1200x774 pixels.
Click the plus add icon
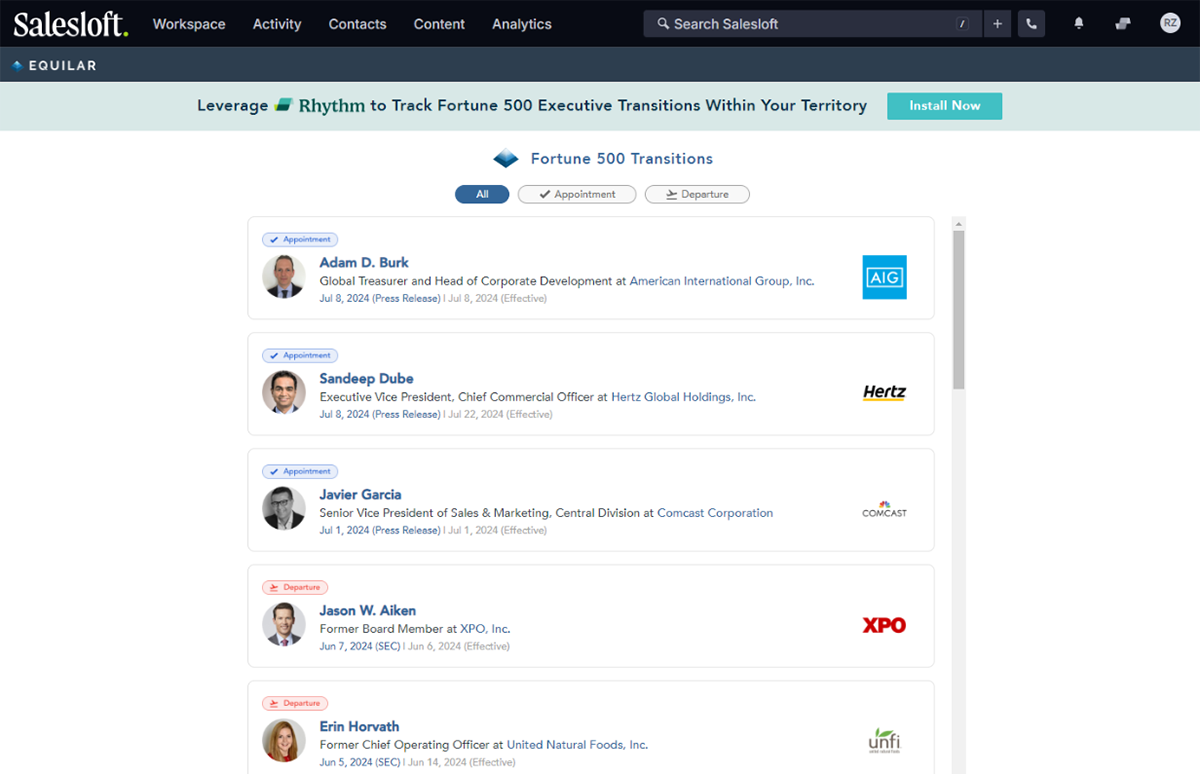click(997, 24)
